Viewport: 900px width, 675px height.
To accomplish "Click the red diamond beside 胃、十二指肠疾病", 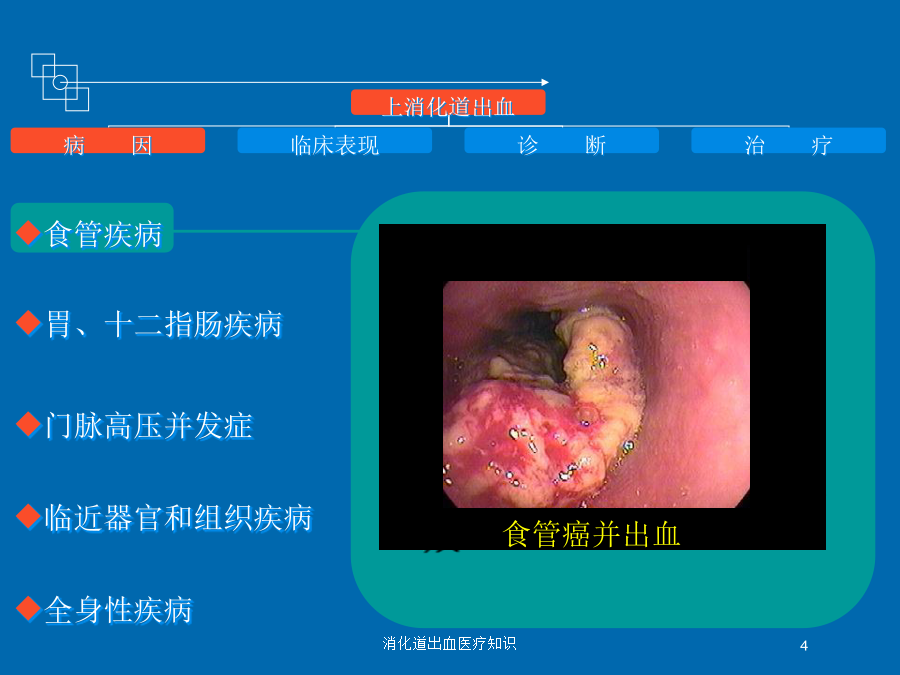I will (x=28, y=323).
